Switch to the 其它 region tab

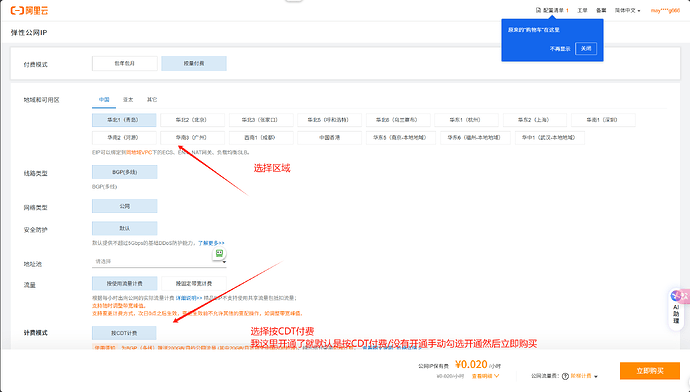(152, 100)
